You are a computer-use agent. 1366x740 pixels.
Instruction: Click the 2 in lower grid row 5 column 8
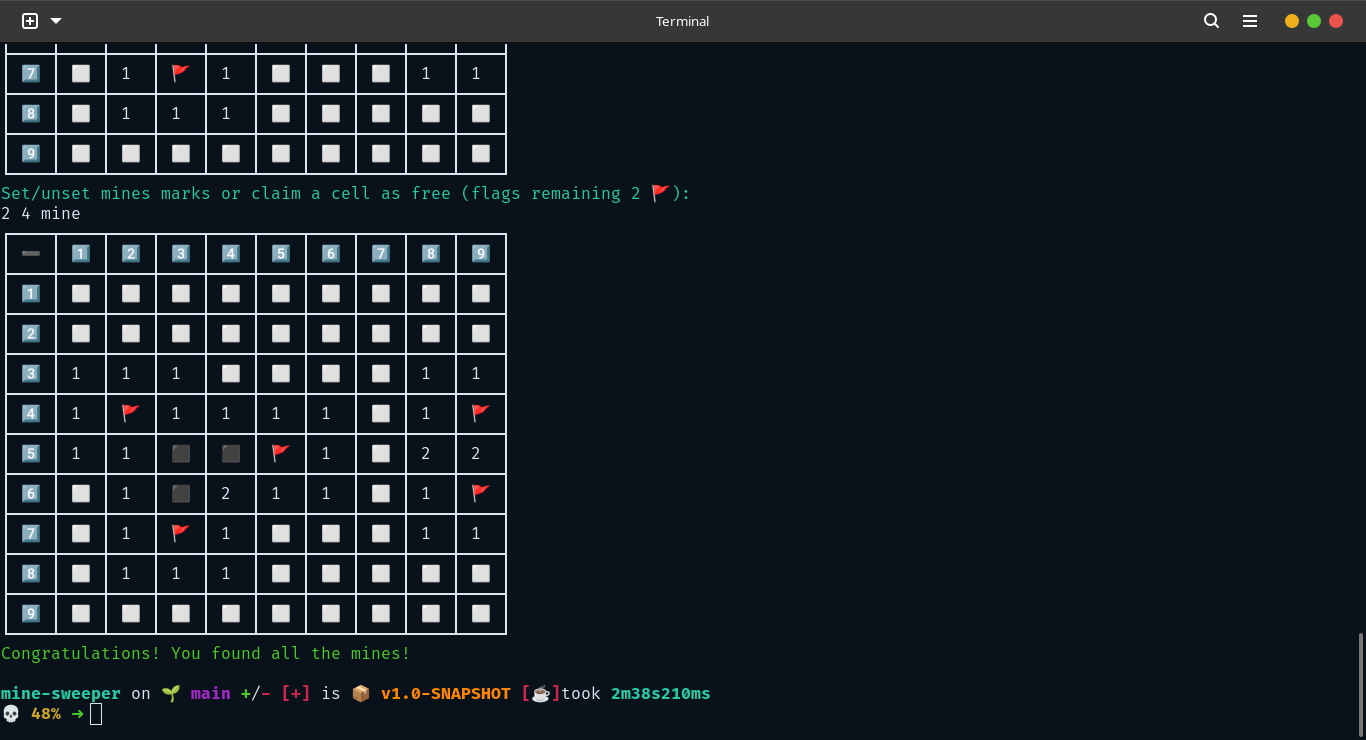click(x=426, y=453)
